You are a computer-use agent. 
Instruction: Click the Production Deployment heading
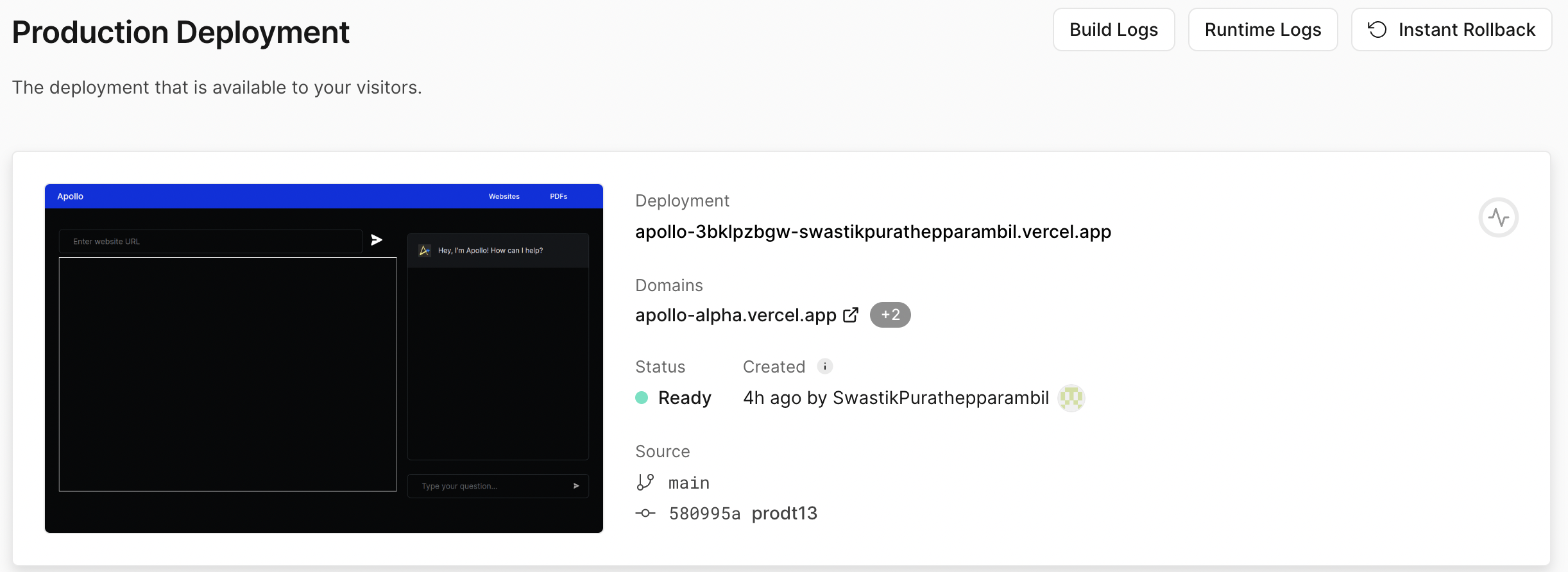pyautogui.click(x=181, y=32)
